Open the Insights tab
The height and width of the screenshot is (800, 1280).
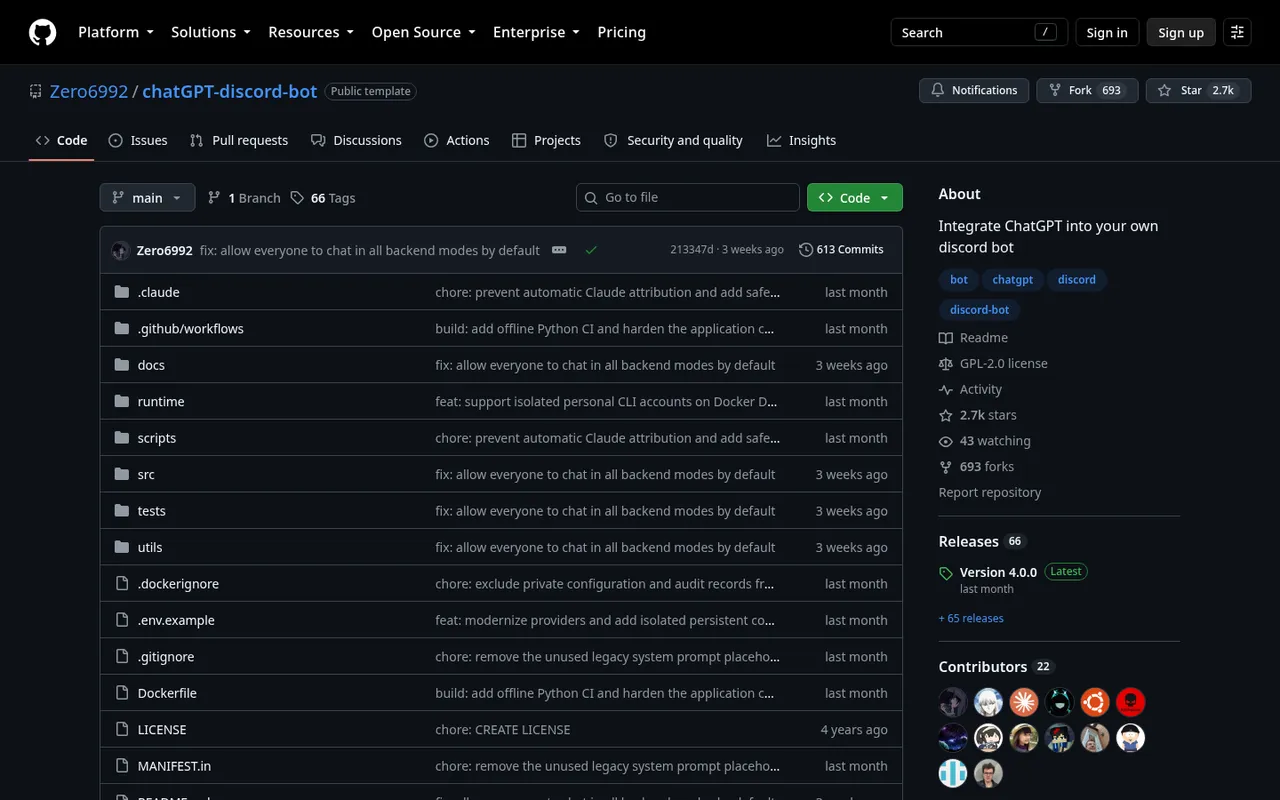801,140
